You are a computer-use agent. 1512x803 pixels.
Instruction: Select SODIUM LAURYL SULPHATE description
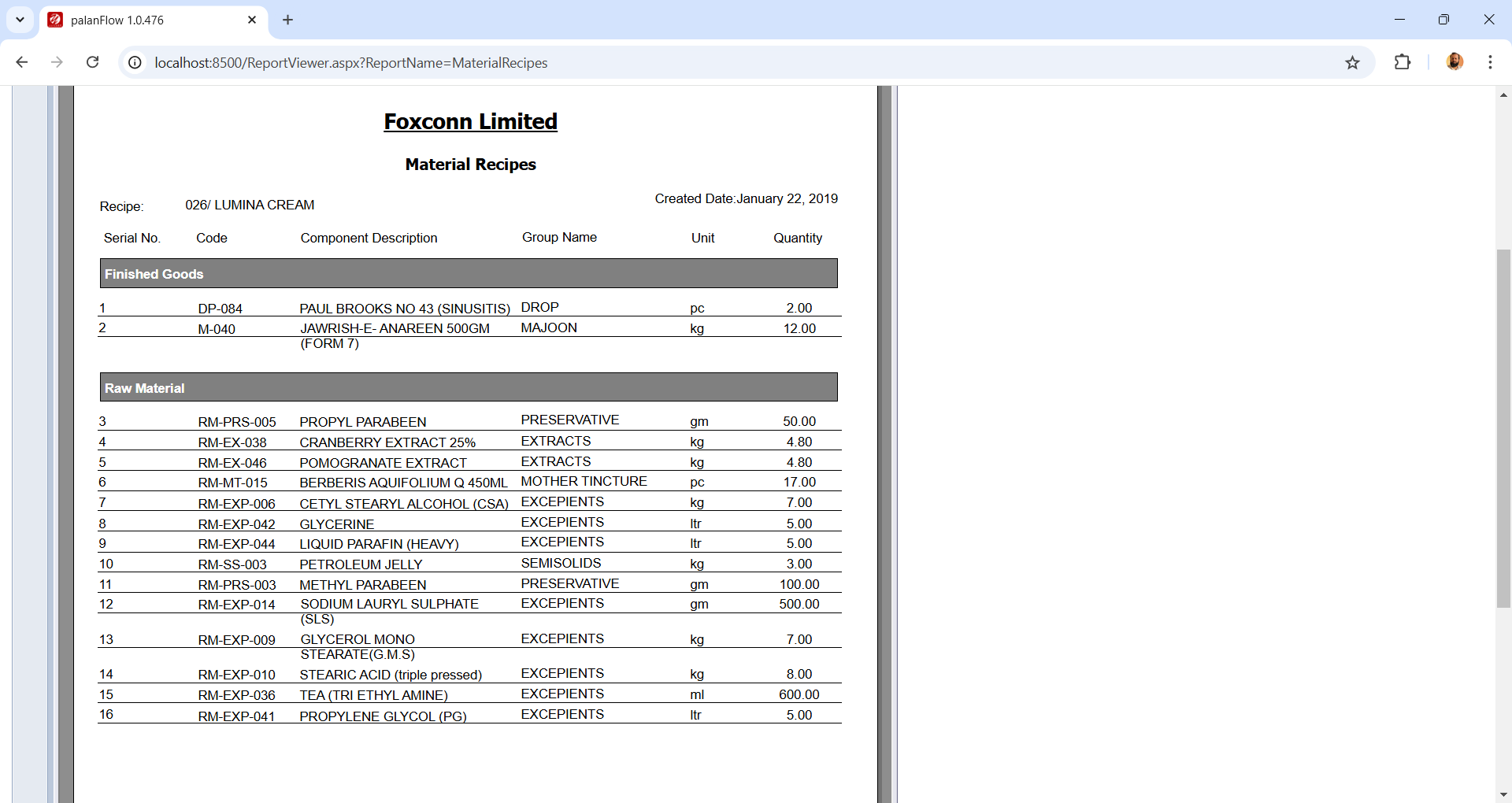point(390,611)
